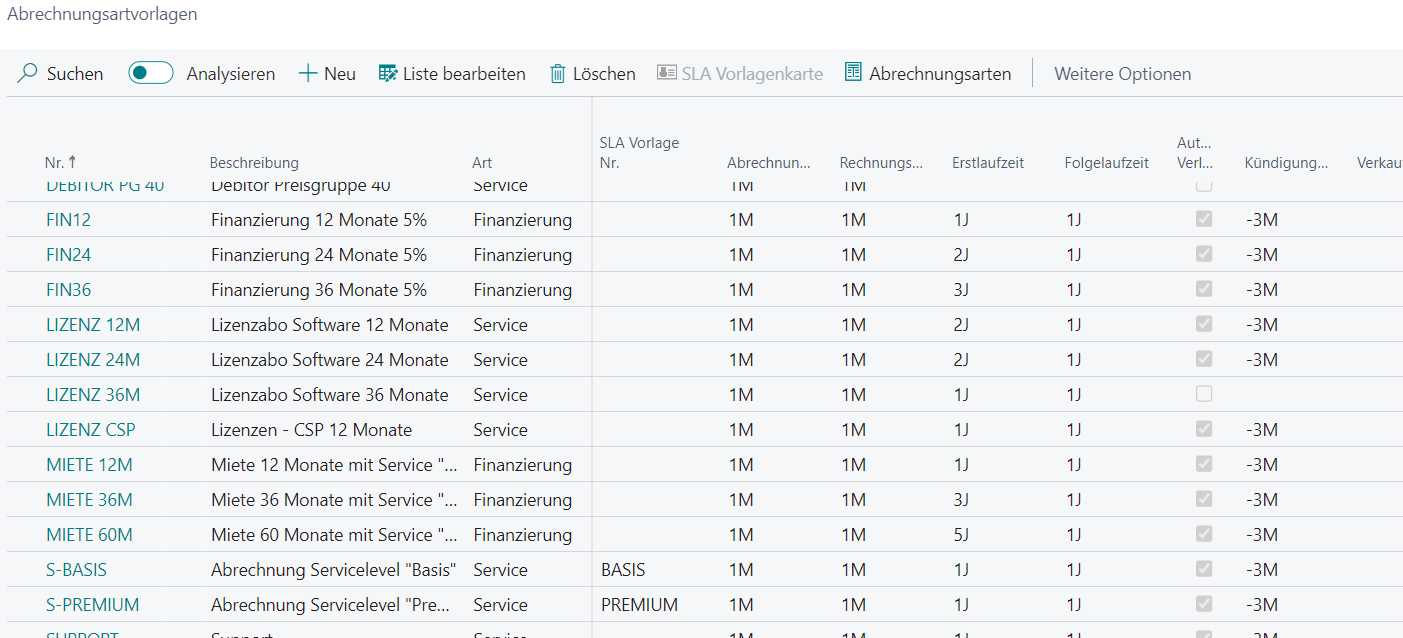Open the Art column header menu
The image size is (1403, 638).
point(482,163)
